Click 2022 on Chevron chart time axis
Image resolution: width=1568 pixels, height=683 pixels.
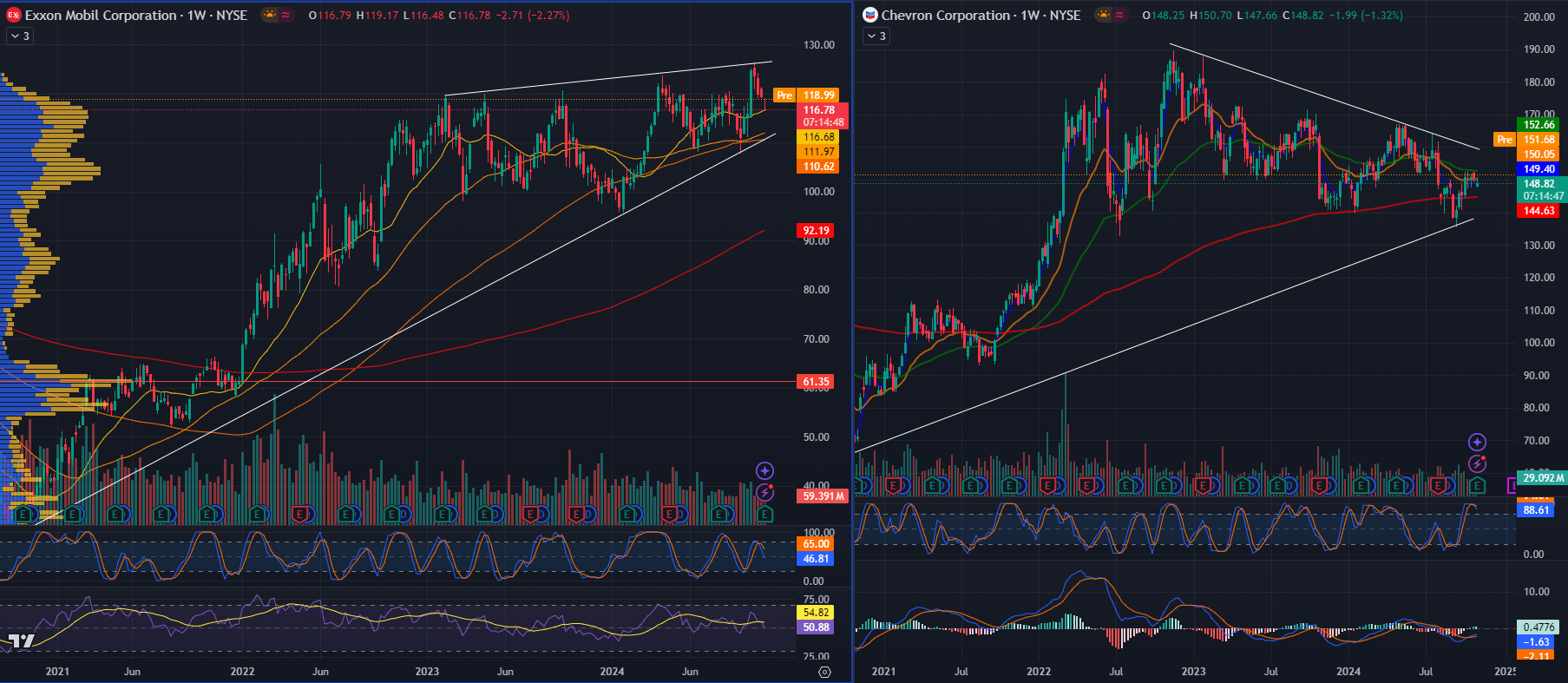tap(1039, 672)
